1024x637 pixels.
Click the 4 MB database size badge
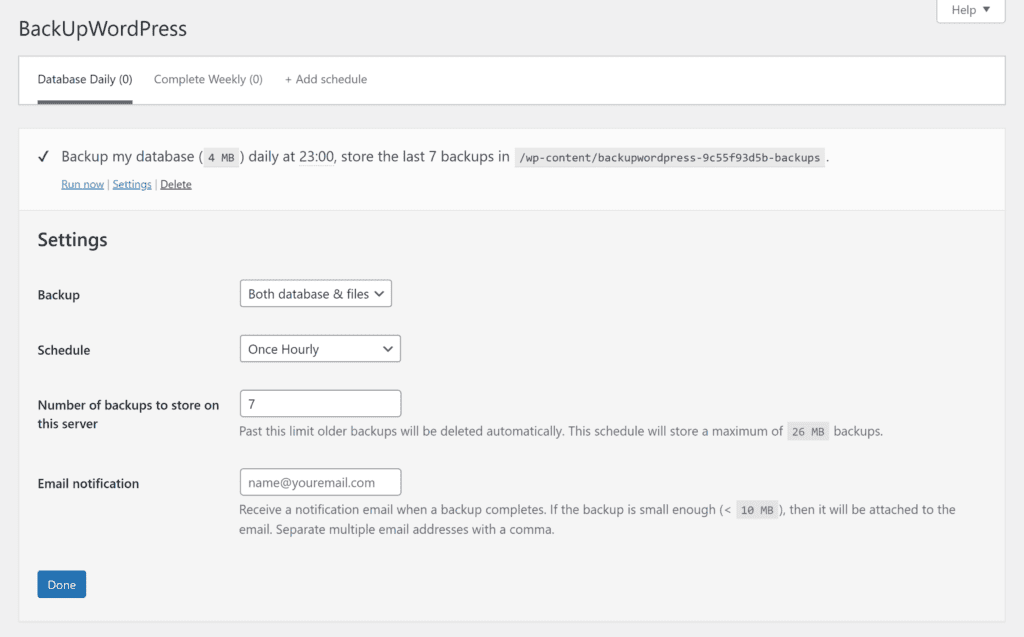221,157
